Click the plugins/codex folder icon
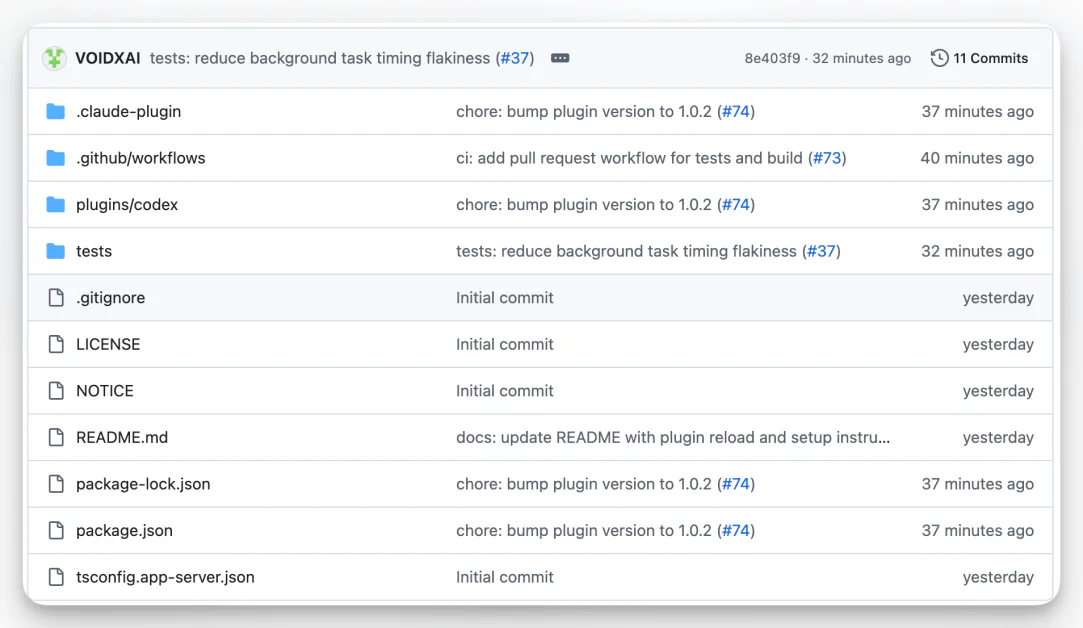This screenshot has width=1083, height=628. (56, 204)
